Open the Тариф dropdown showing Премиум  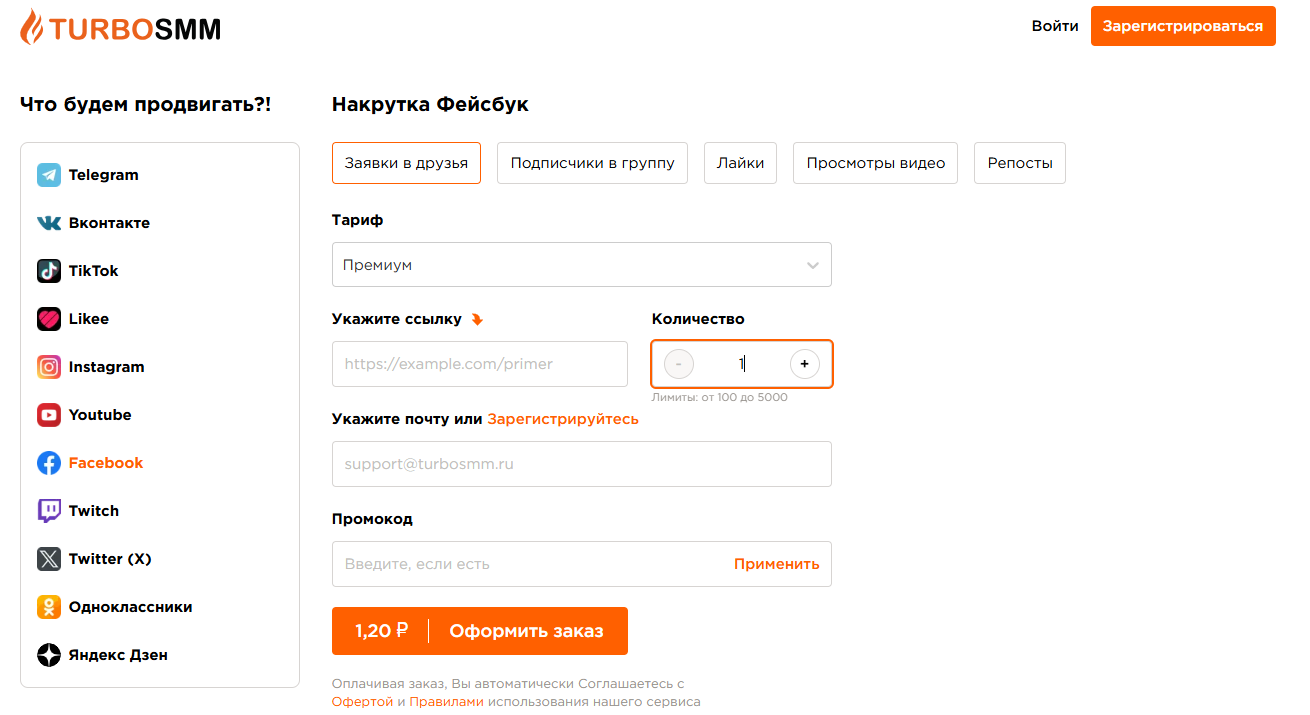[x=582, y=265]
